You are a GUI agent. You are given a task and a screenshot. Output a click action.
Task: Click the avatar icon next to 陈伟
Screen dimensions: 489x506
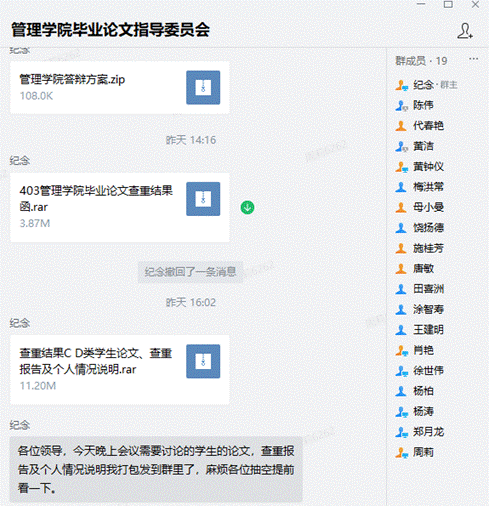(402, 106)
